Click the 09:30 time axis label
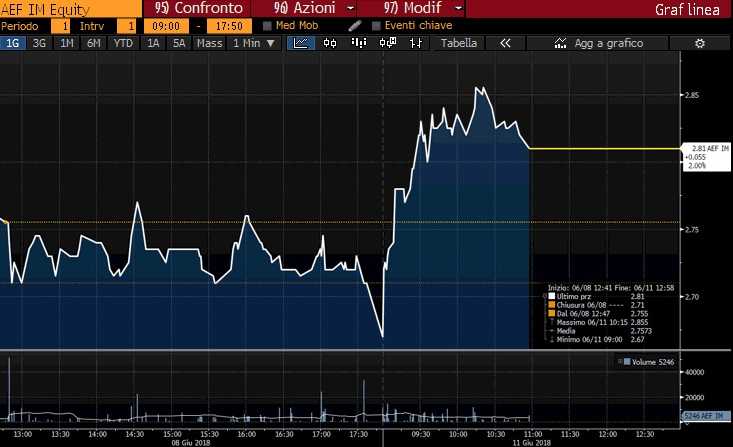This screenshot has width=733, height=447. click(421, 434)
